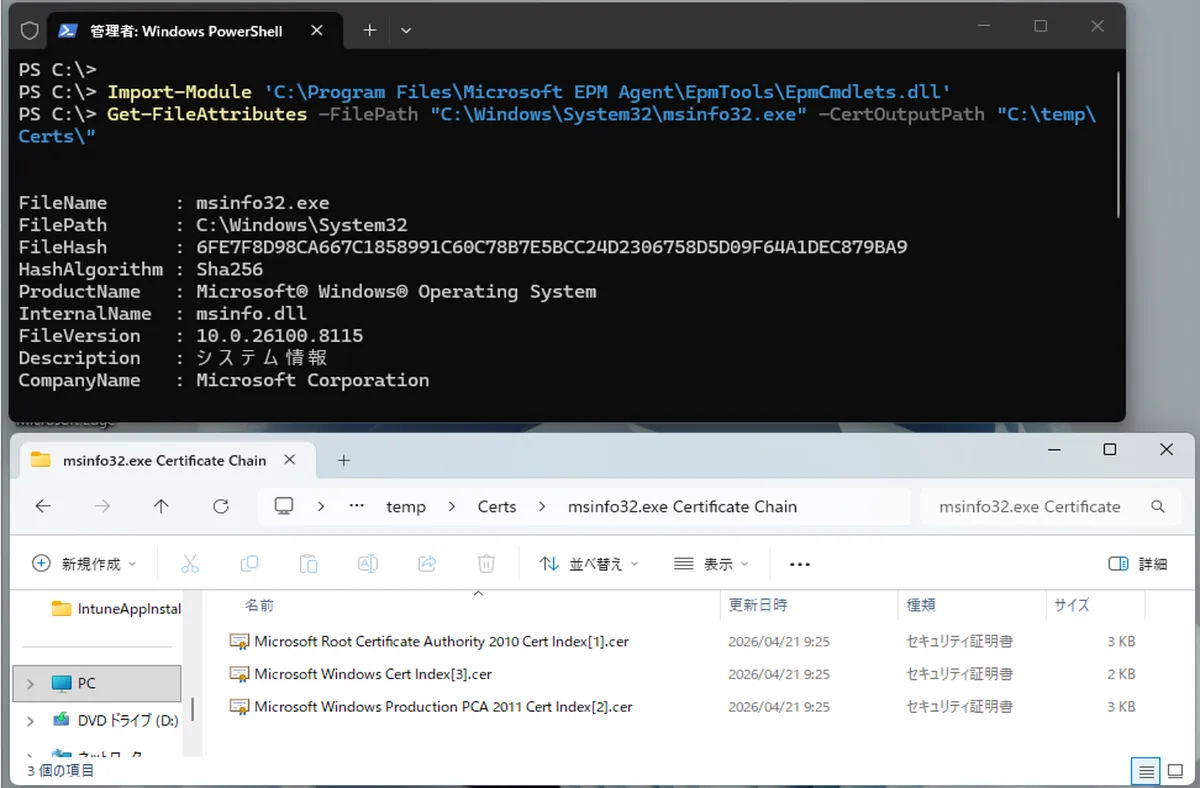1200x788 pixels.
Task: Open the 表示 view options button
Action: click(711, 564)
